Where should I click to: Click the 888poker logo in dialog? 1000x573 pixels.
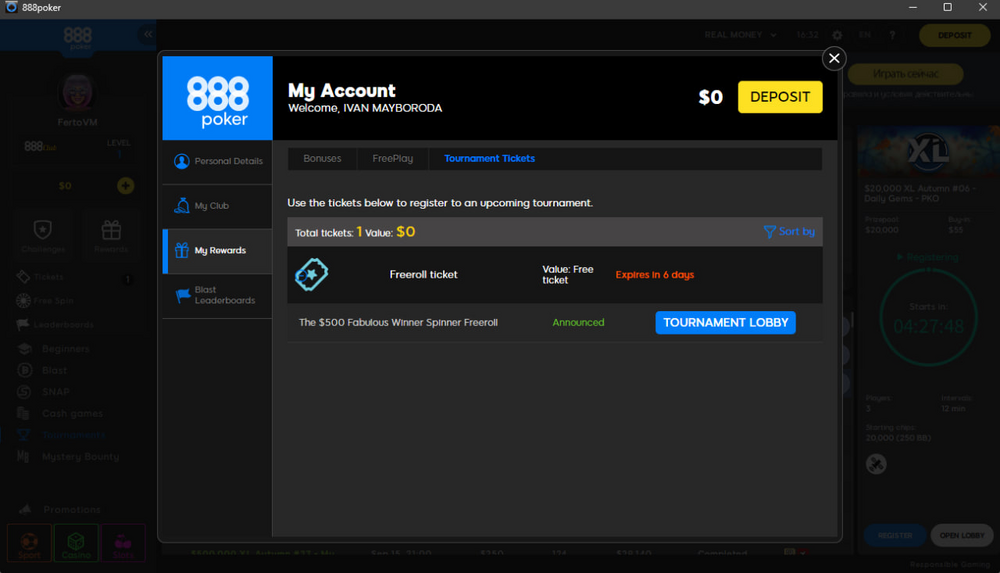[217, 98]
